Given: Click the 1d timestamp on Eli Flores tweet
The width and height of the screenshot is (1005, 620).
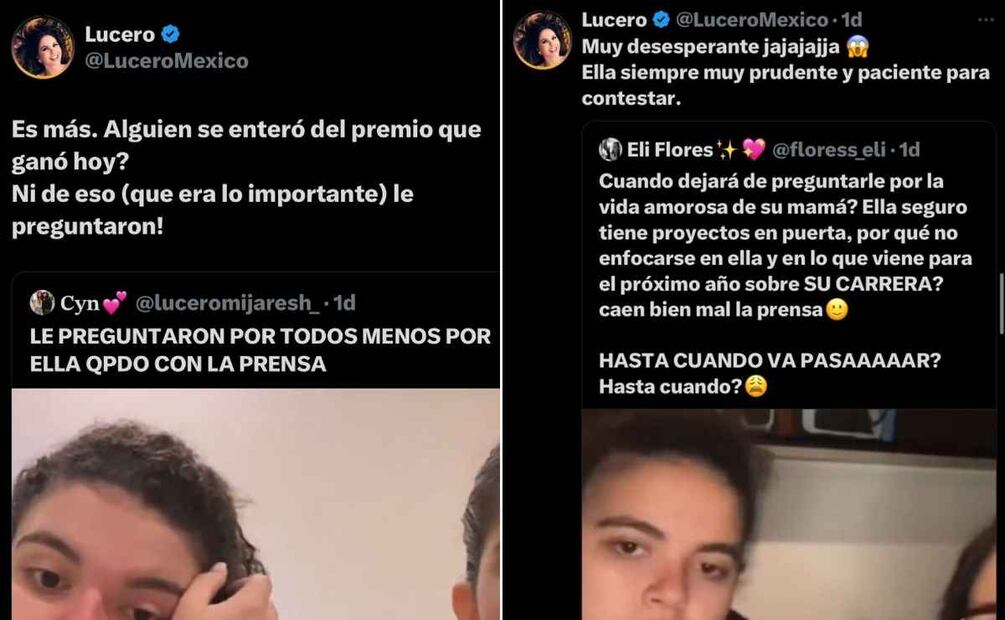Looking at the screenshot, I should (909, 149).
